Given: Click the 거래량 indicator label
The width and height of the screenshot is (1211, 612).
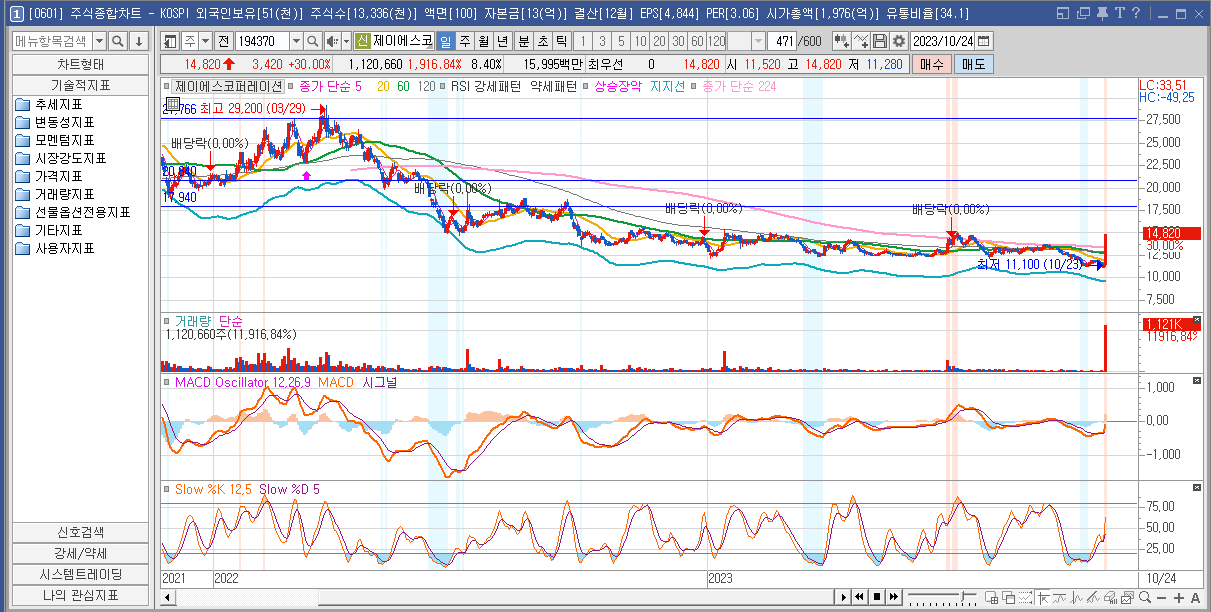Looking at the screenshot, I should [x=192, y=320].
